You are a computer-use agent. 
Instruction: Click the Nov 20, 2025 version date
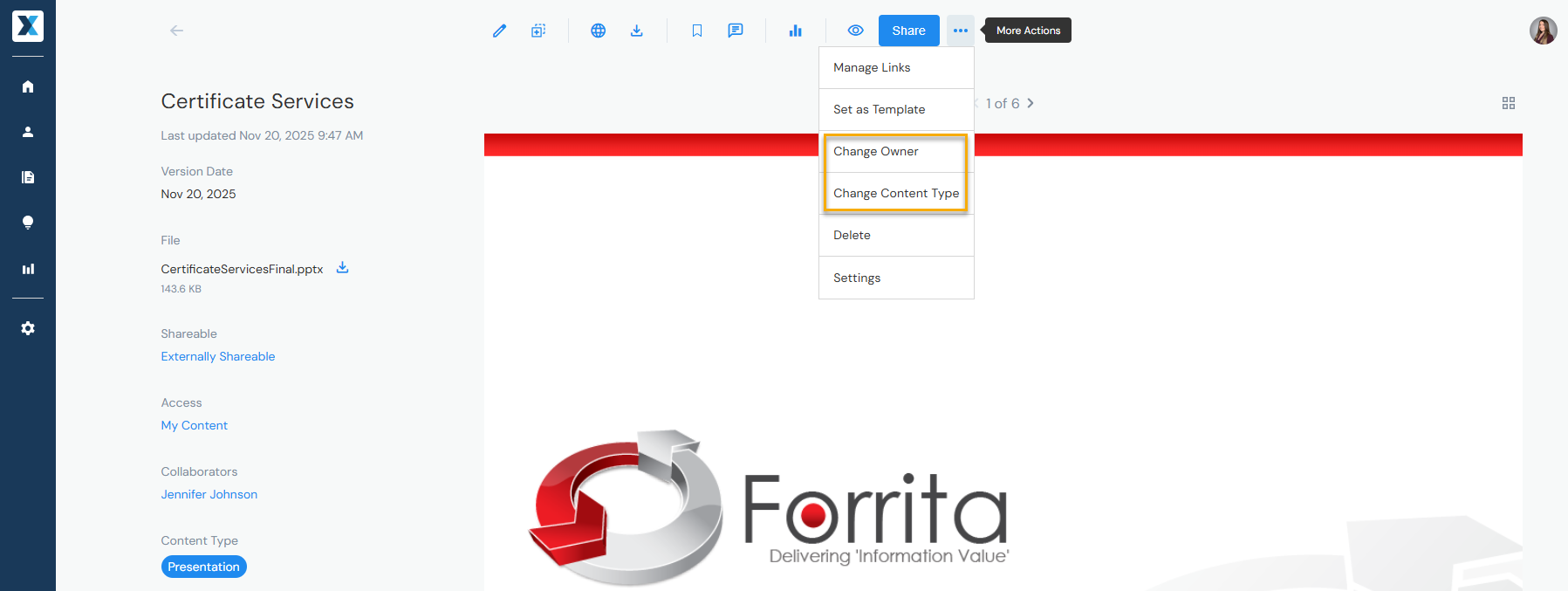pyautogui.click(x=198, y=194)
